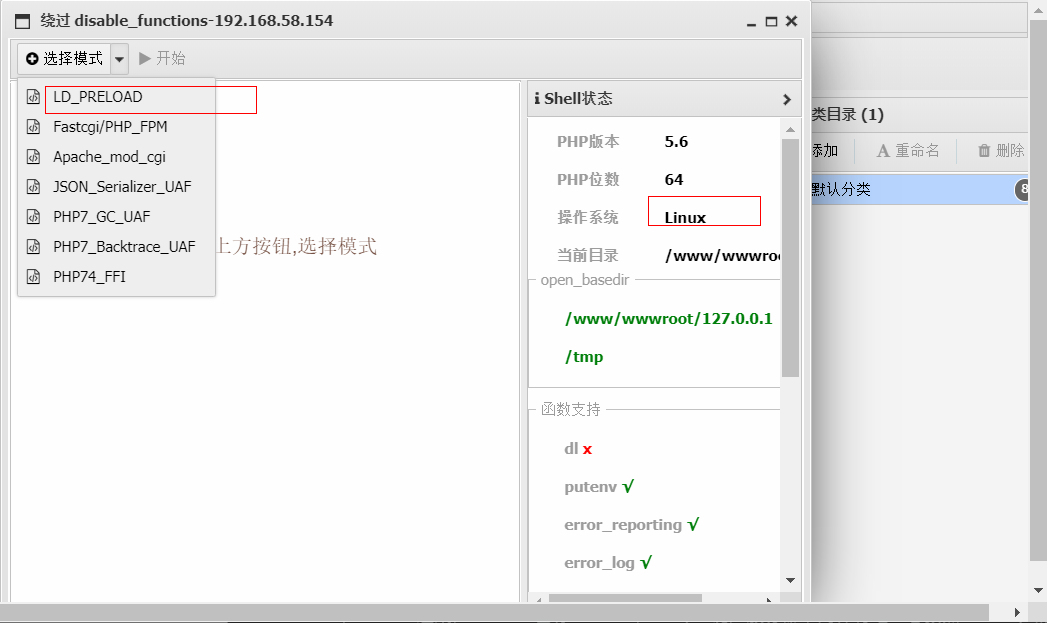This screenshot has height=623, width=1047.
Task: Collapse the Shell状态 panel chevron
Action: coord(787,98)
